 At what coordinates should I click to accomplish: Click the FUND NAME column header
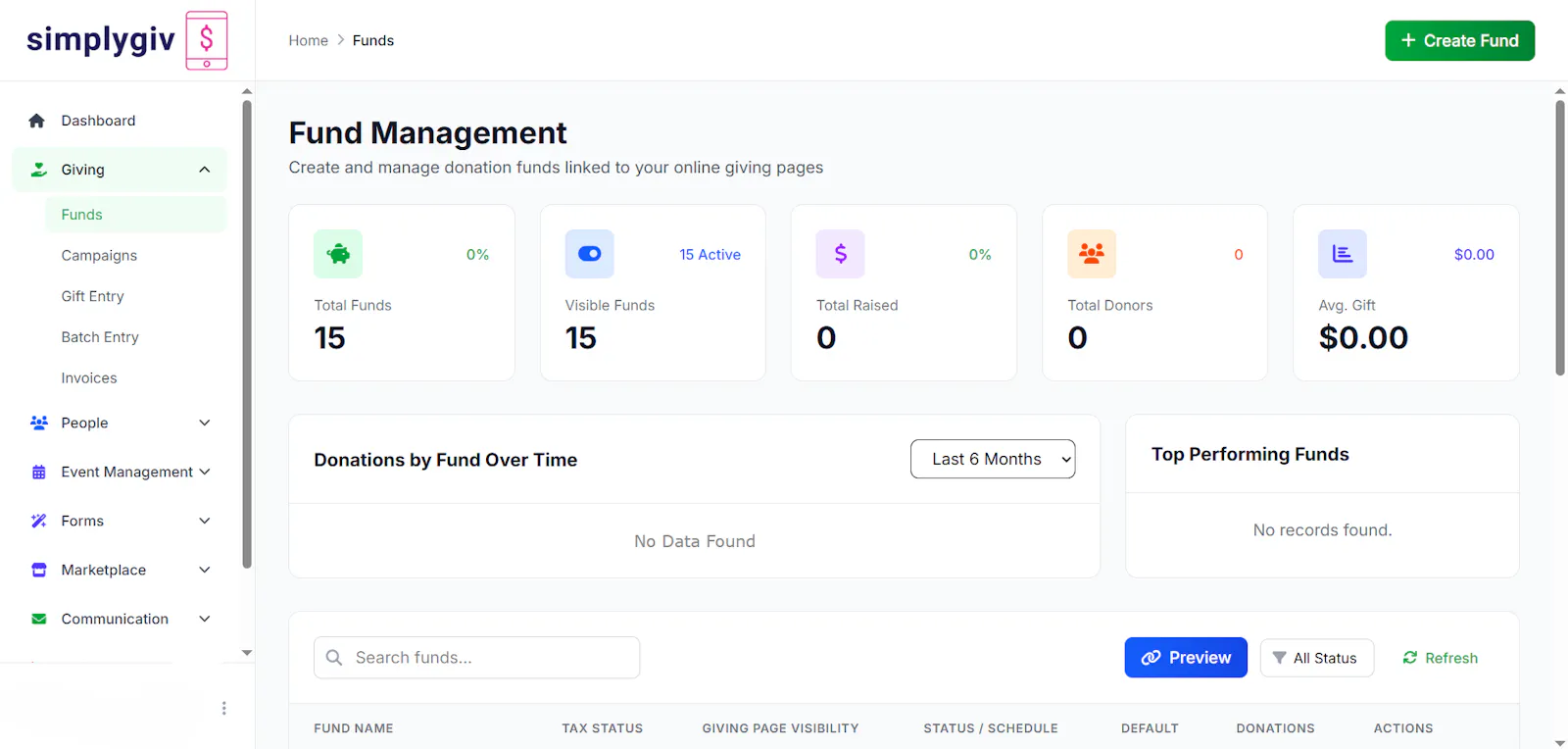point(354,728)
